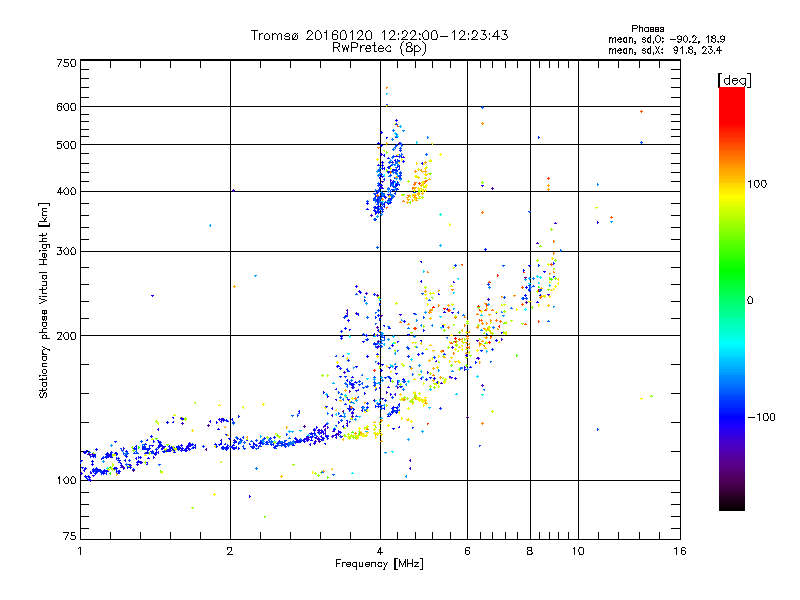Click the "mean, sd,X: 91.8, 23.4" statistics line
This screenshot has height=600, width=800.
(x=665, y=50)
